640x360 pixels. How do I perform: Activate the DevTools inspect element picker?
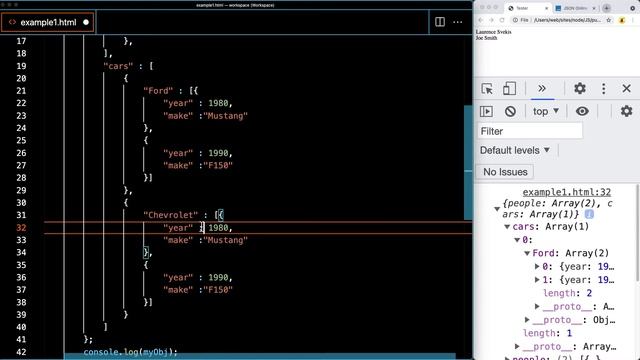(x=487, y=89)
